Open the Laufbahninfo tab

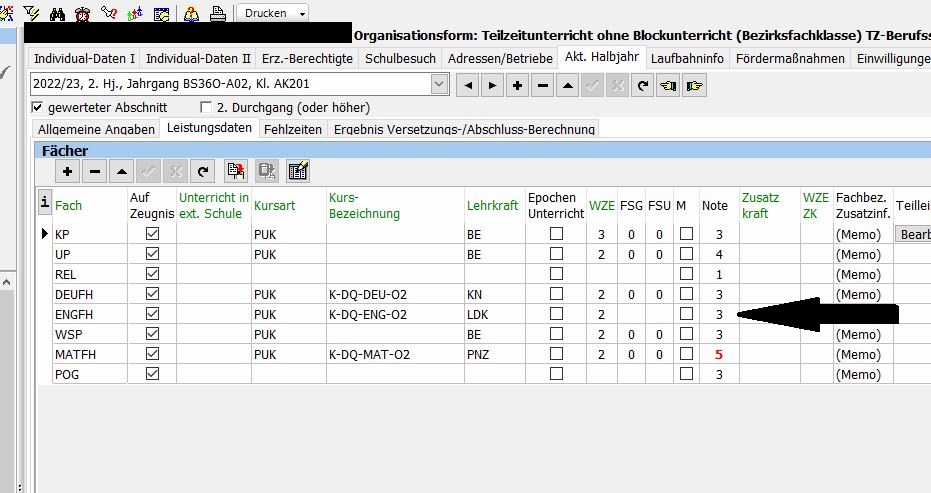coord(687,59)
